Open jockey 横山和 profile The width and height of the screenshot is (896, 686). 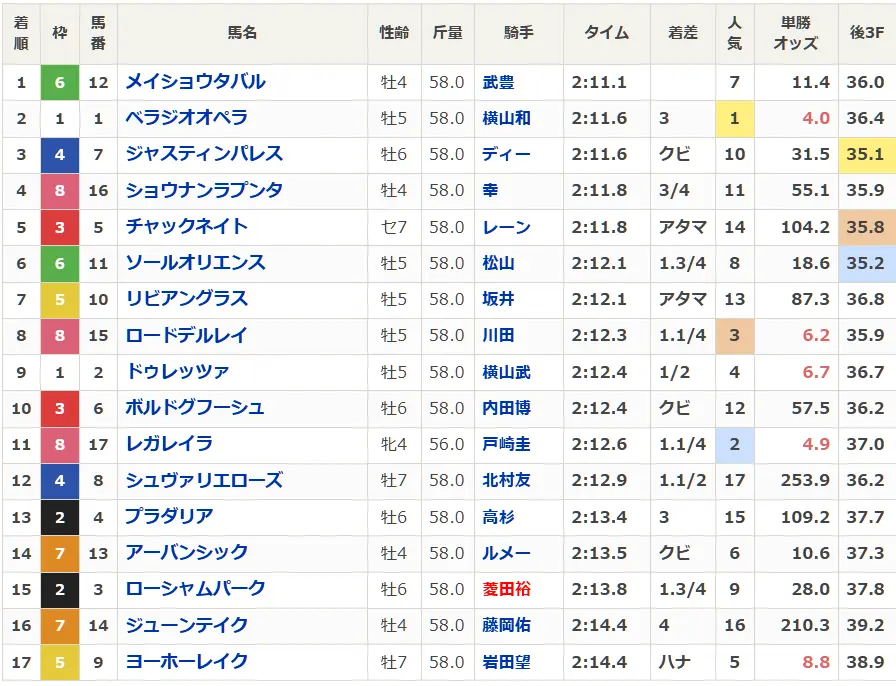[506, 118]
